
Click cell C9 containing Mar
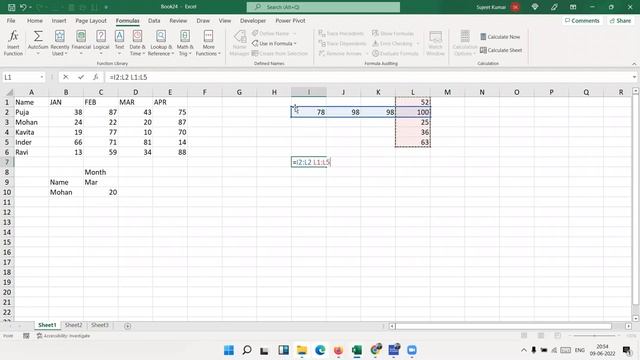click(100, 182)
